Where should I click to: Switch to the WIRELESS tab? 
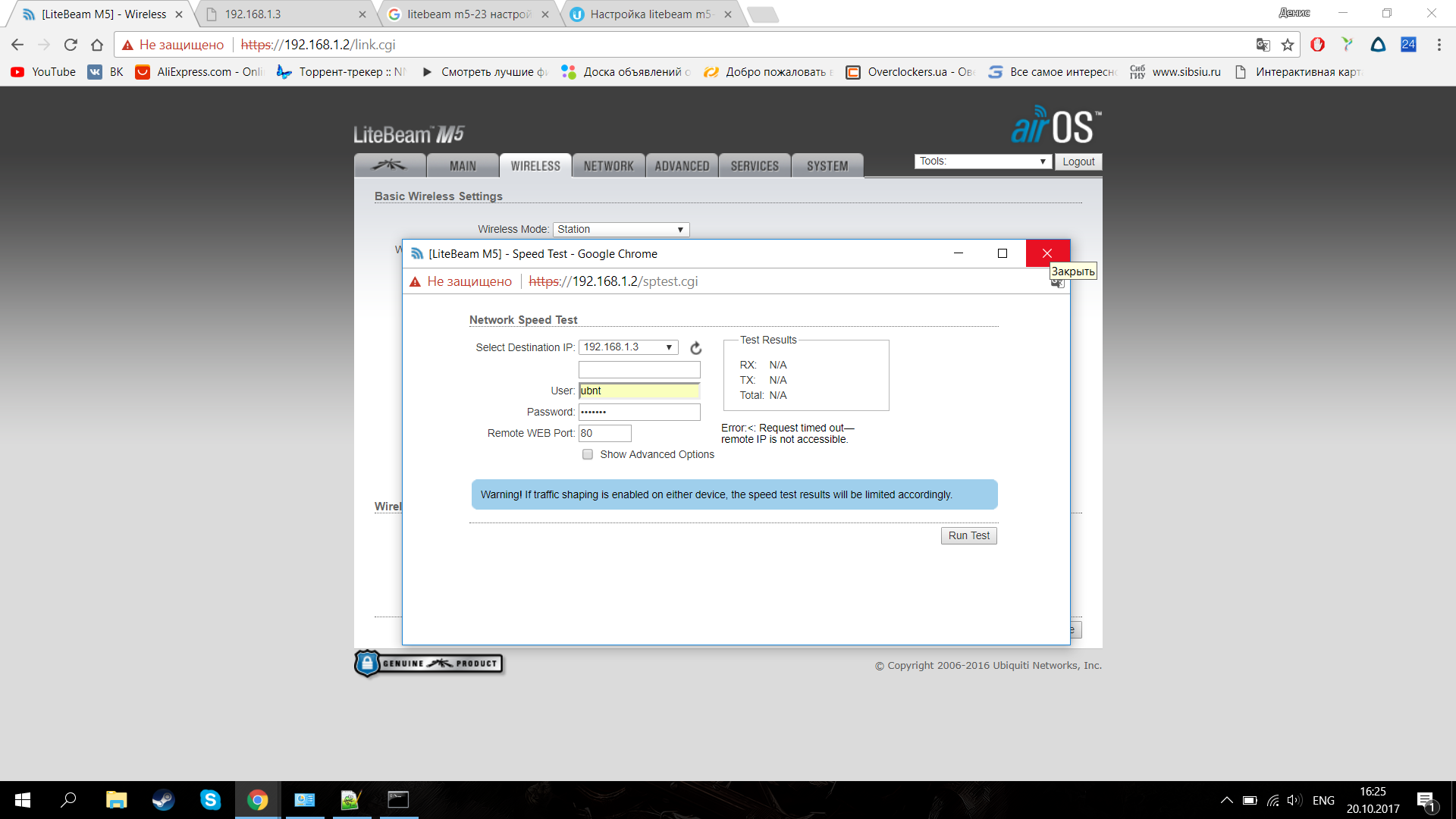click(535, 165)
